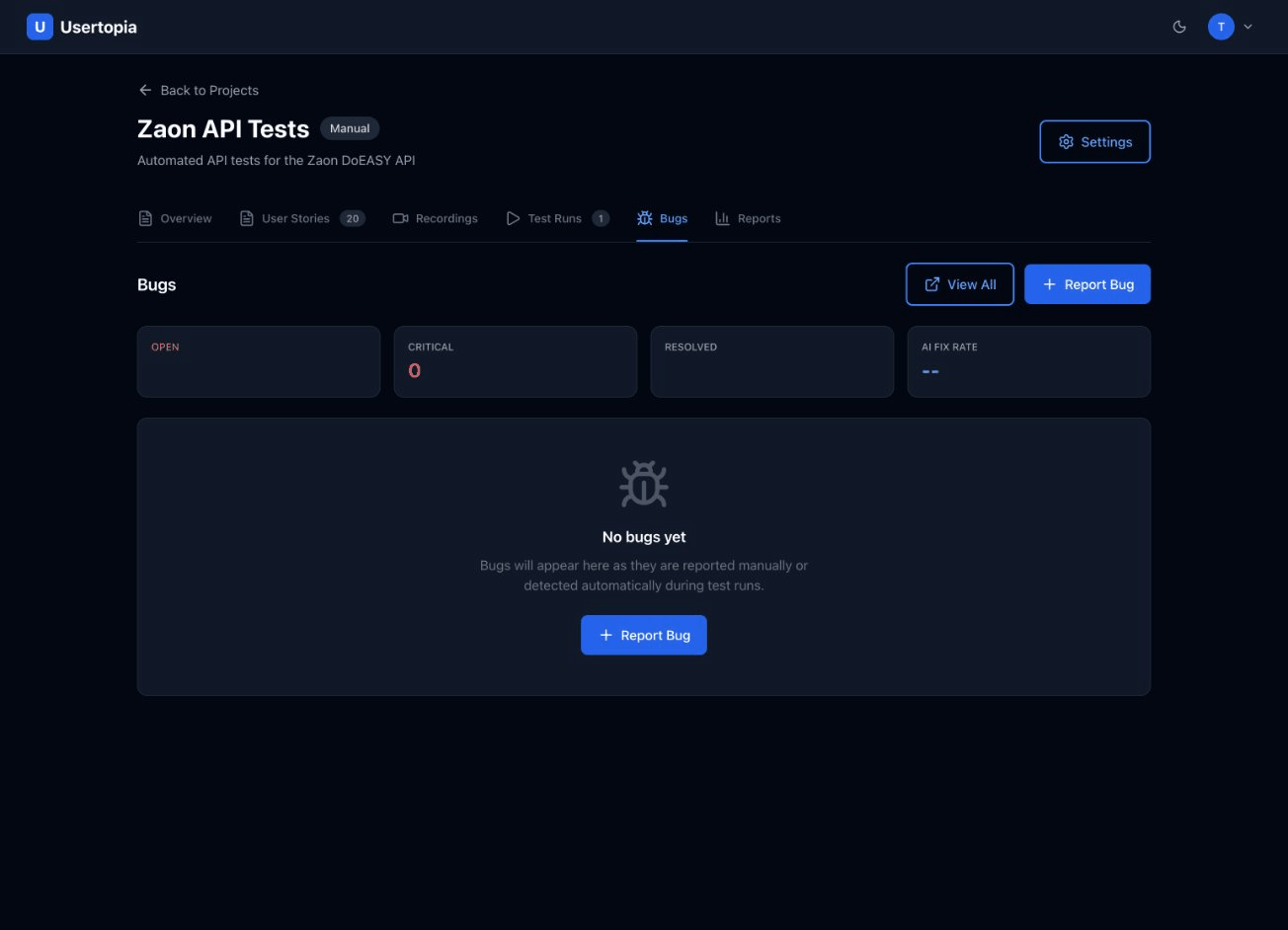Click Report Bug in empty state panel
The width and height of the screenshot is (1288, 930).
[x=644, y=635]
